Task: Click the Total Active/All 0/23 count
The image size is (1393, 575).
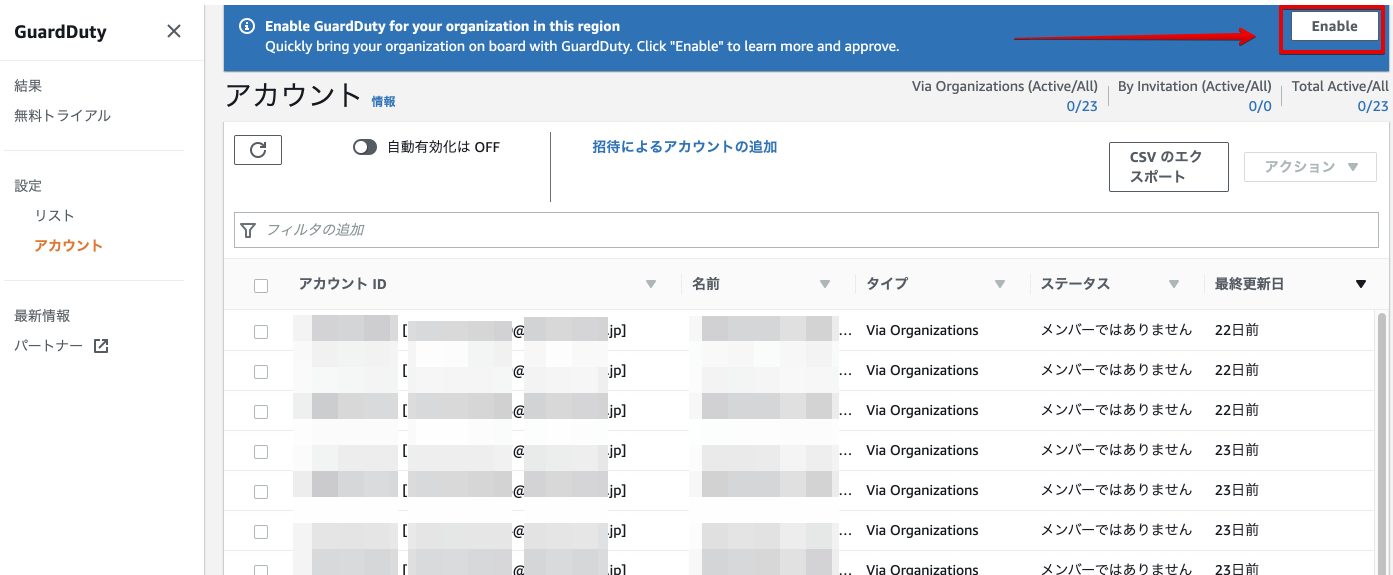Action: pyautogui.click(x=1372, y=106)
